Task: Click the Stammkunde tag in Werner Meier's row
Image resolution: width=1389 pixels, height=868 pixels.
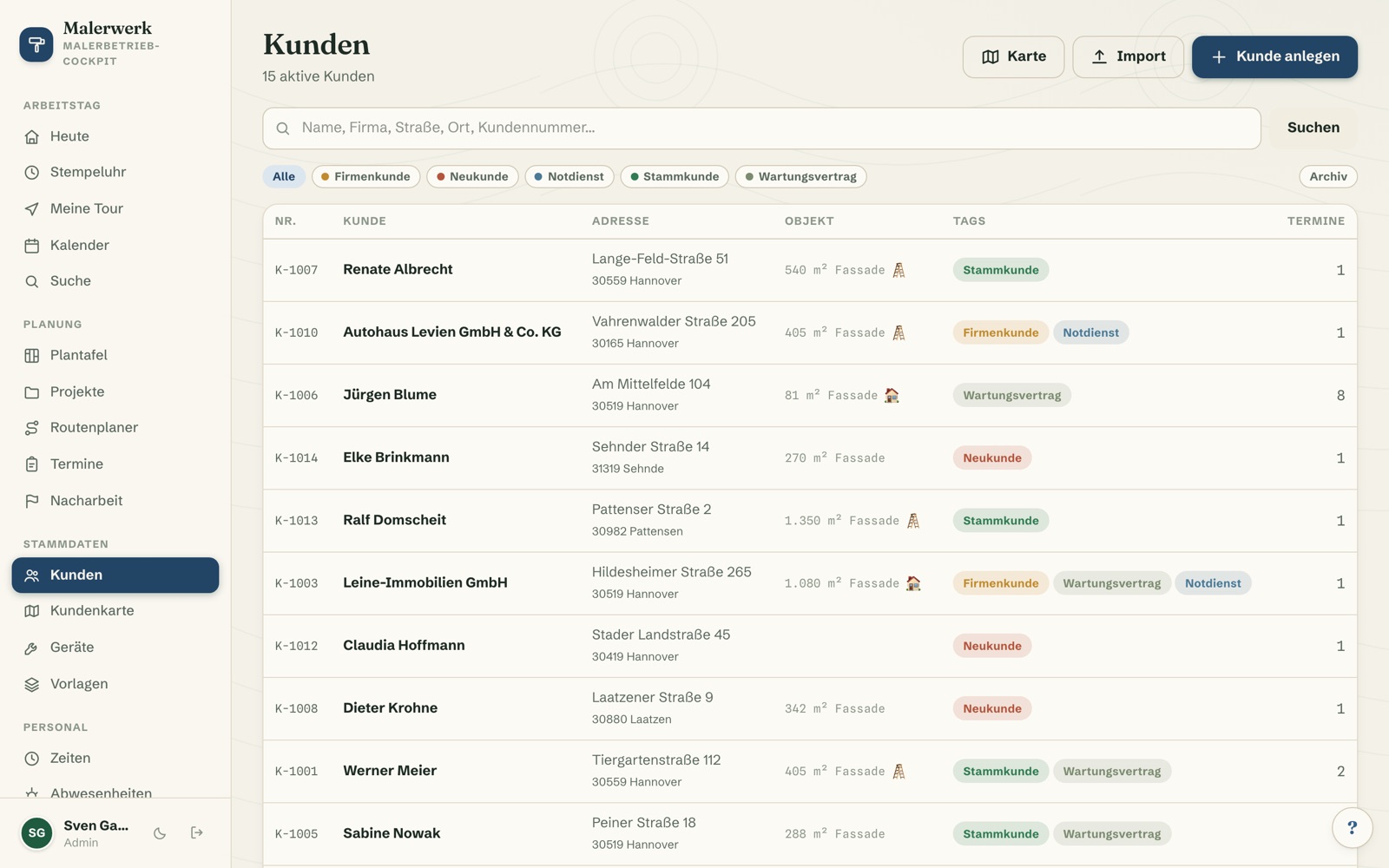Action: pyautogui.click(x=1000, y=771)
